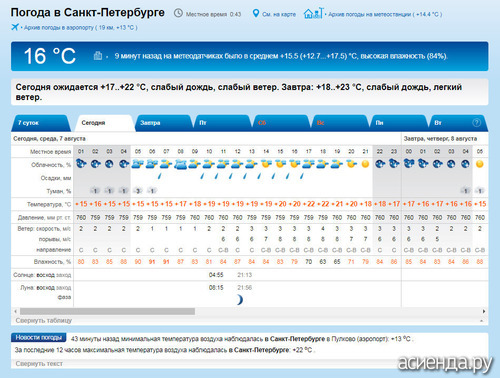Open Архив погоды в аэропорту link

coord(80,27)
